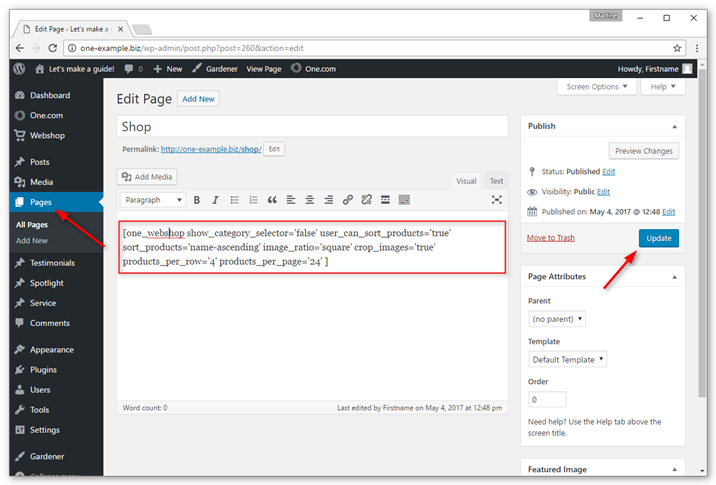Screen dimensions: 716x485
Task: Apply blockquote formatting
Action: (272, 200)
